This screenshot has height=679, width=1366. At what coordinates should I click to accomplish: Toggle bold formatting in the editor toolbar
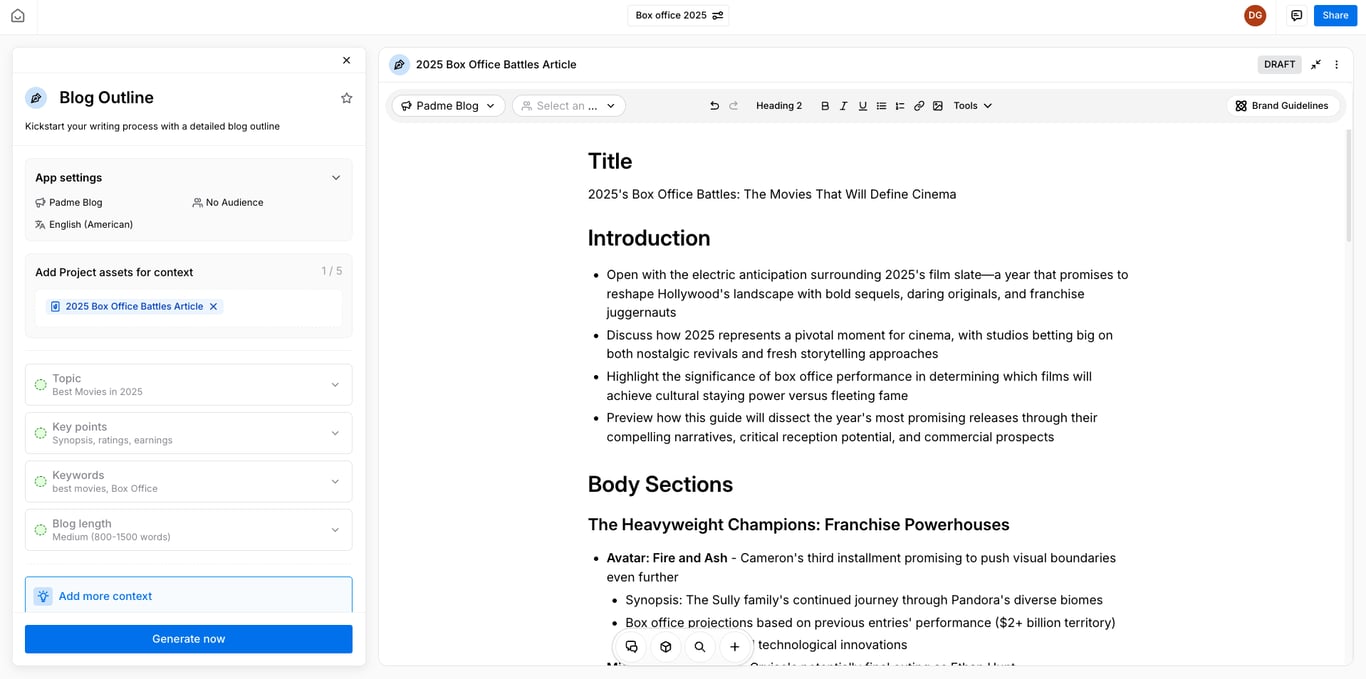[824, 105]
